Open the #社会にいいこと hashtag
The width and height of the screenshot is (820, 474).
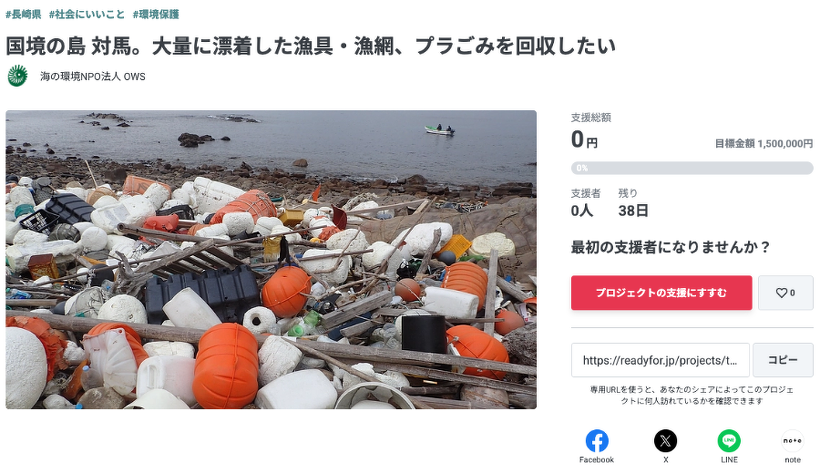(87, 14)
